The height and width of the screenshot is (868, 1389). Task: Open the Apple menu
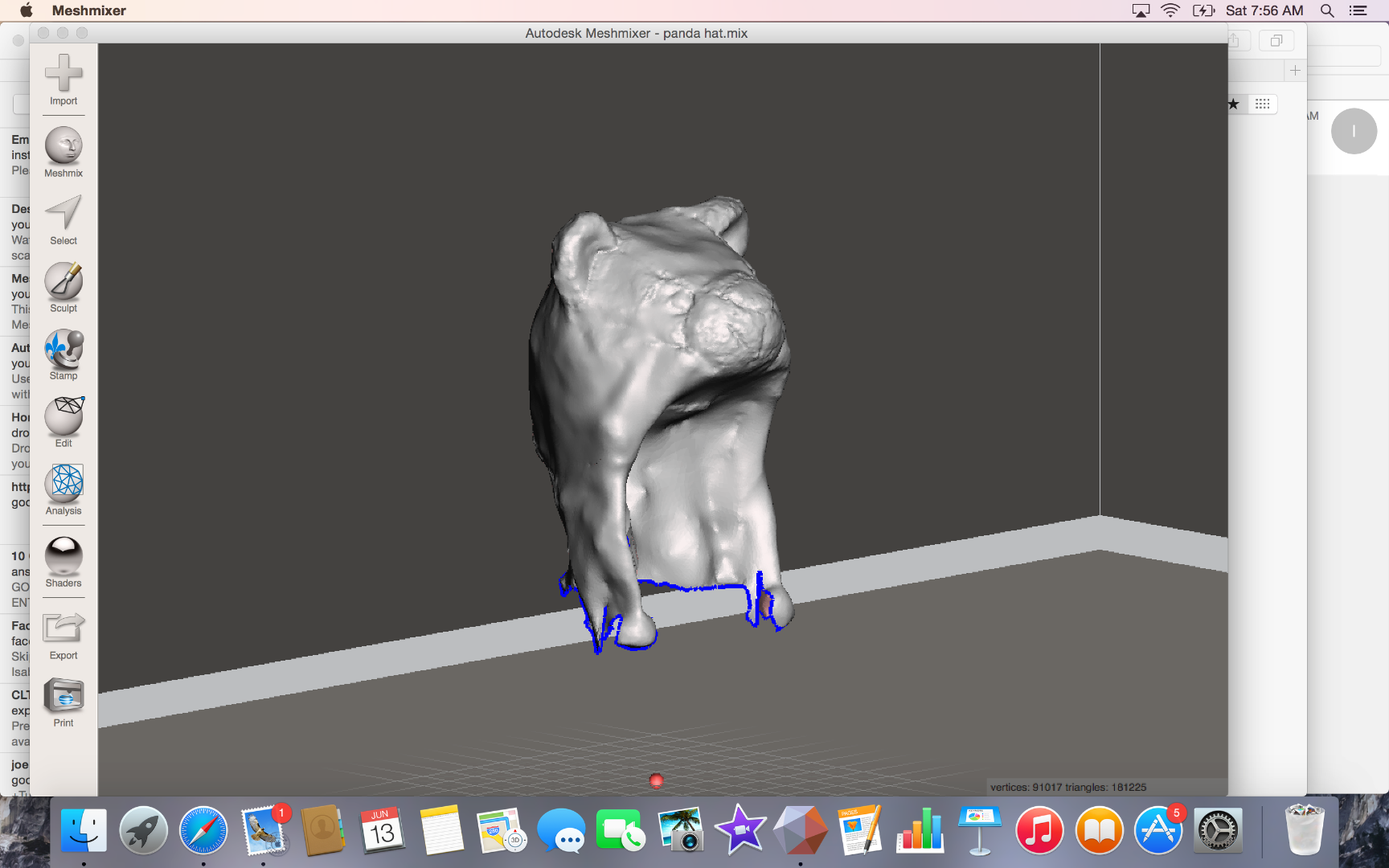(x=27, y=10)
